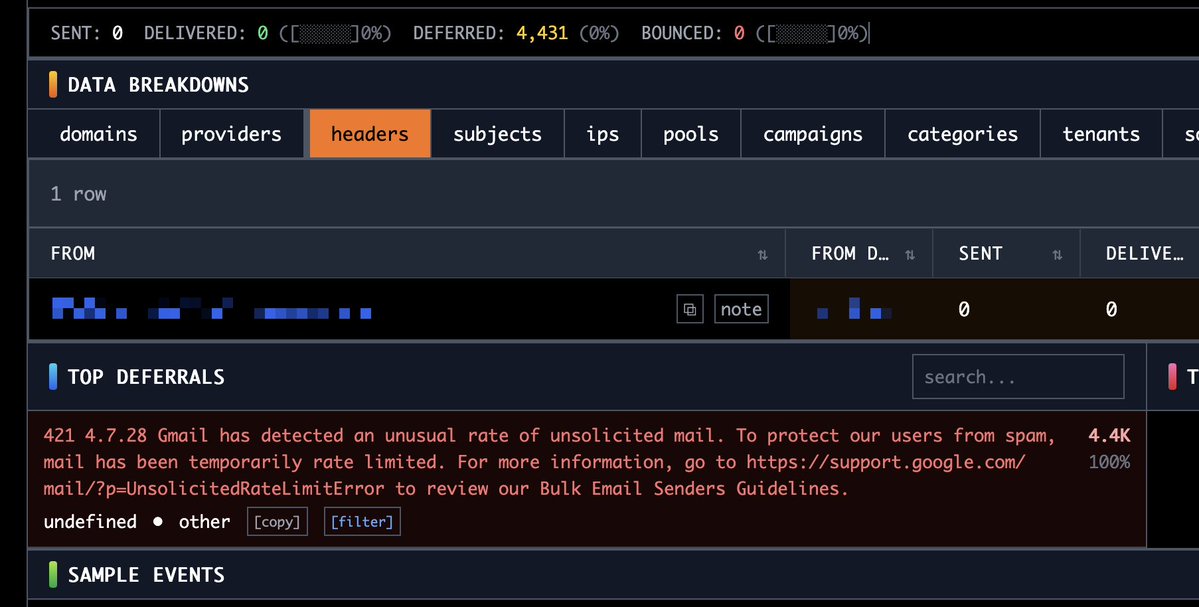This screenshot has height=607, width=1199.
Task: Click the DEFERRED 4,431 count
Action: (x=541, y=33)
